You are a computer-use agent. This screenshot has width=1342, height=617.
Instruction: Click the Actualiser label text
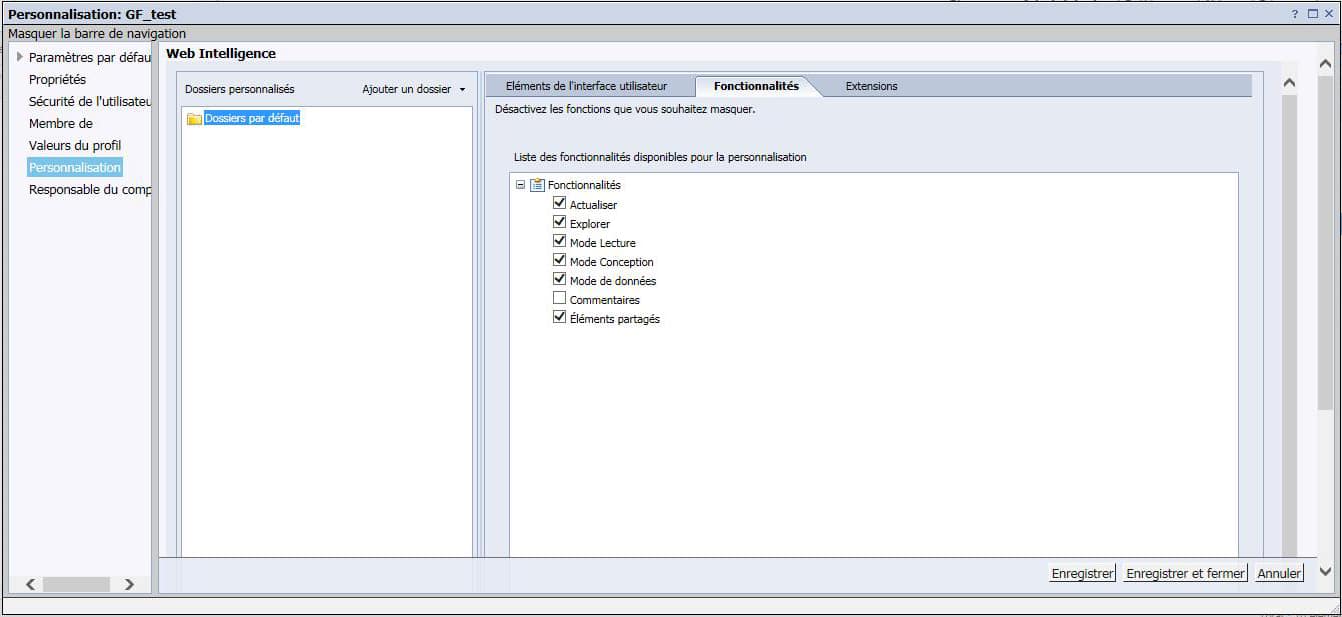[x=593, y=205]
